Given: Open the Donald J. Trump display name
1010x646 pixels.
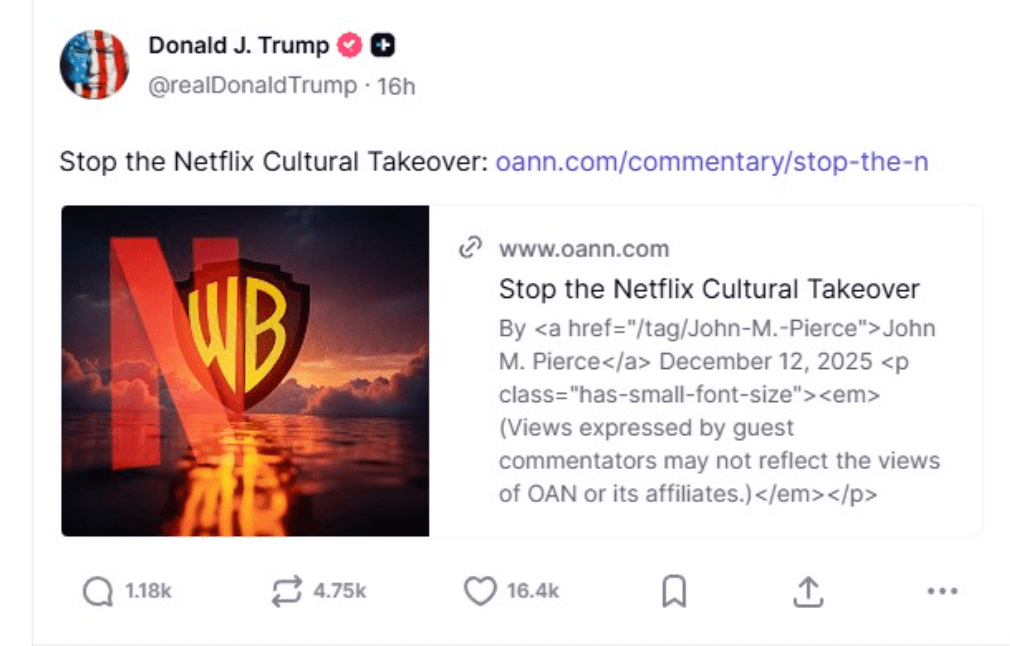Looking at the screenshot, I should [238, 45].
